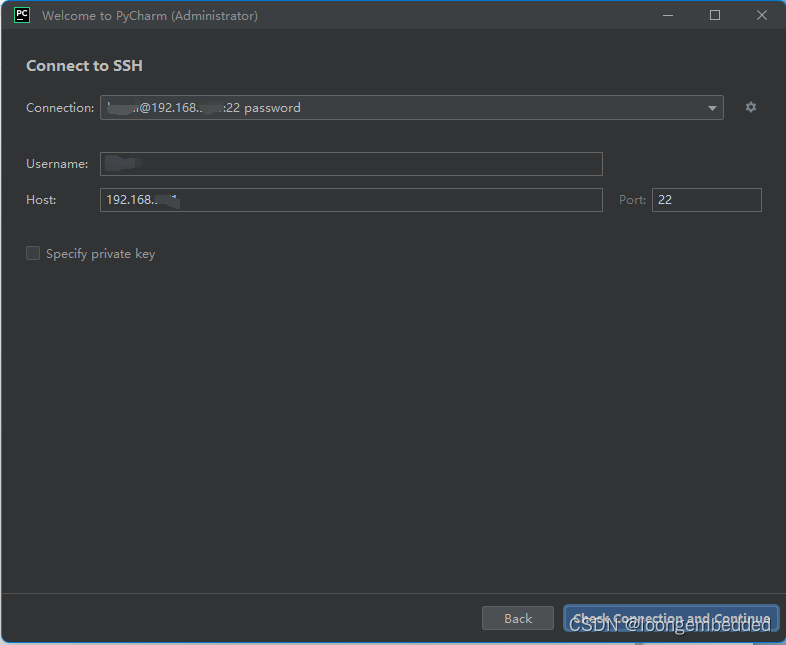Click the Connection: label
Viewport: 786px width, 645px height.
pyautogui.click(x=60, y=108)
